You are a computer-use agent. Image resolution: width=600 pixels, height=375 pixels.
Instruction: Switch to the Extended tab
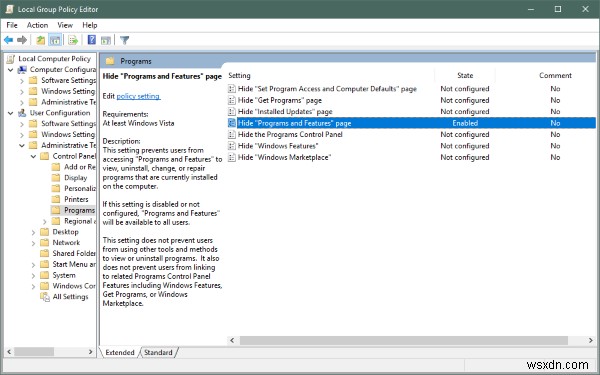(120, 352)
